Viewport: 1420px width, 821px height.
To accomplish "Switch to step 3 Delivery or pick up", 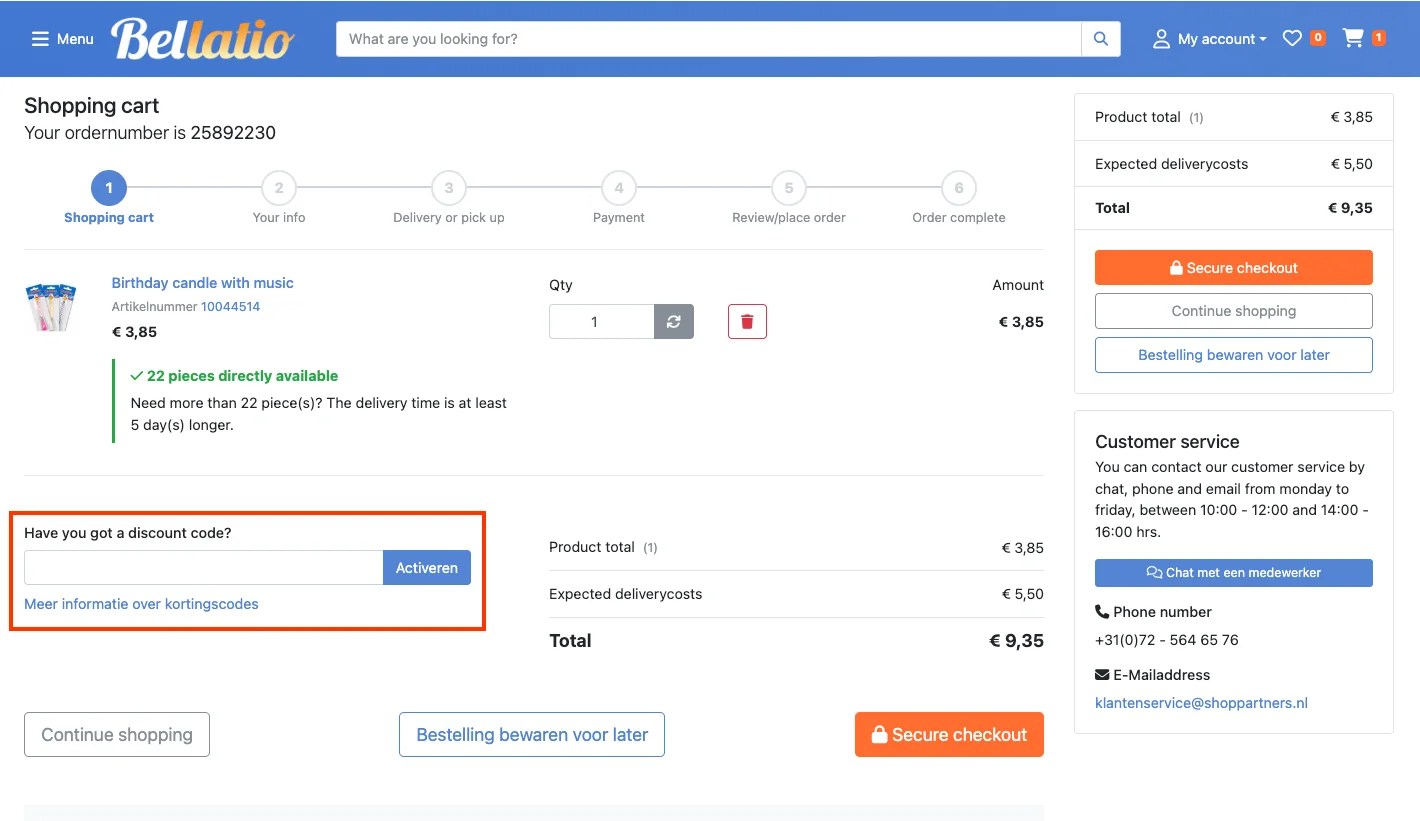I will pyautogui.click(x=448, y=188).
